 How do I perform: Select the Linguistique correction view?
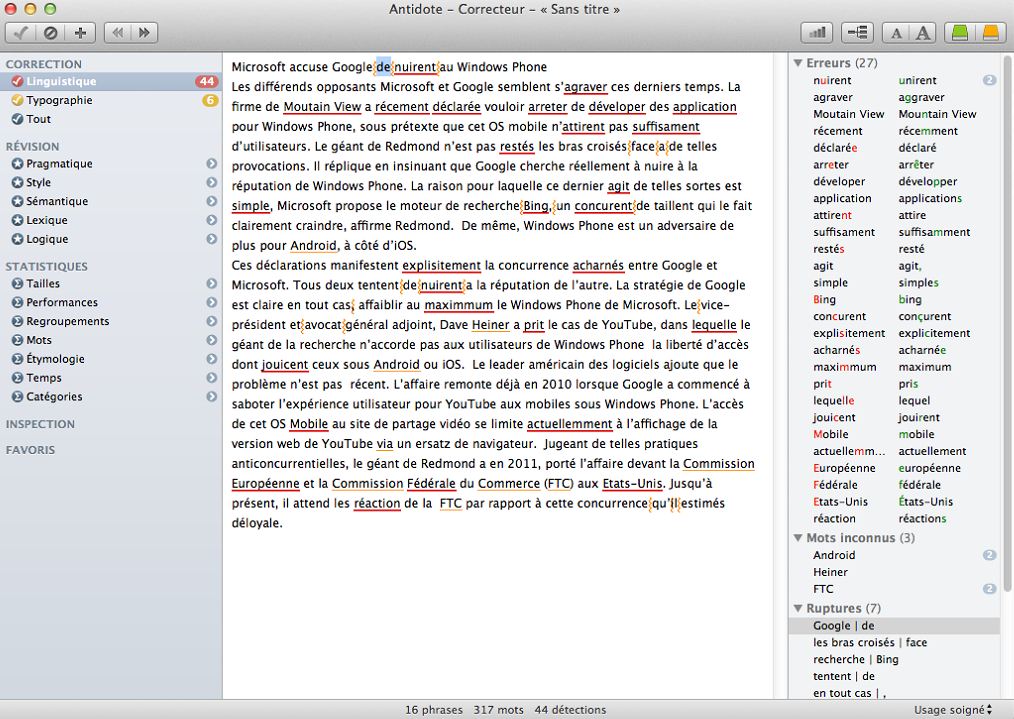pos(111,81)
